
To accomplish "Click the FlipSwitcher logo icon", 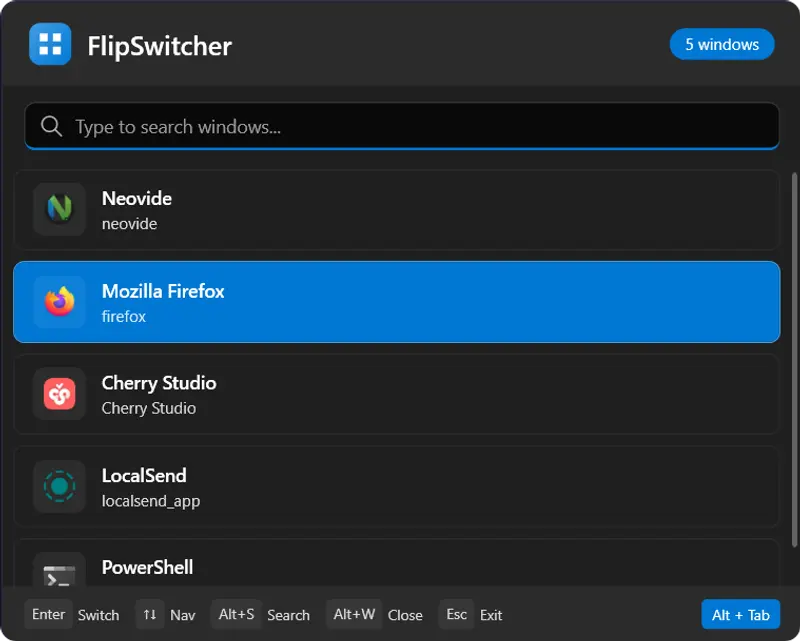I will click(x=51, y=44).
